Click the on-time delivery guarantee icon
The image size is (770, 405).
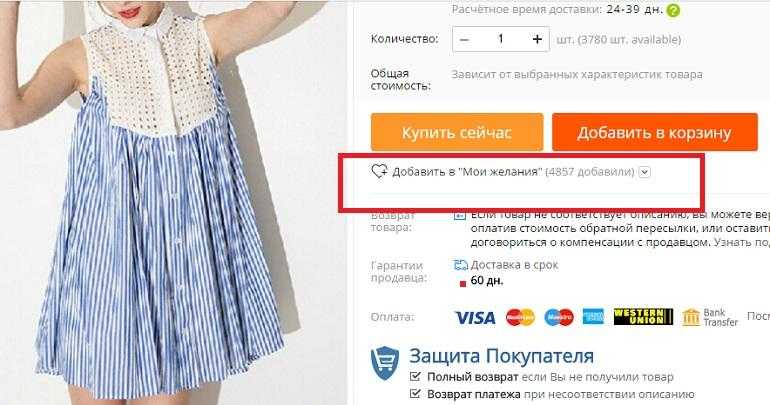pyautogui.click(x=461, y=265)
